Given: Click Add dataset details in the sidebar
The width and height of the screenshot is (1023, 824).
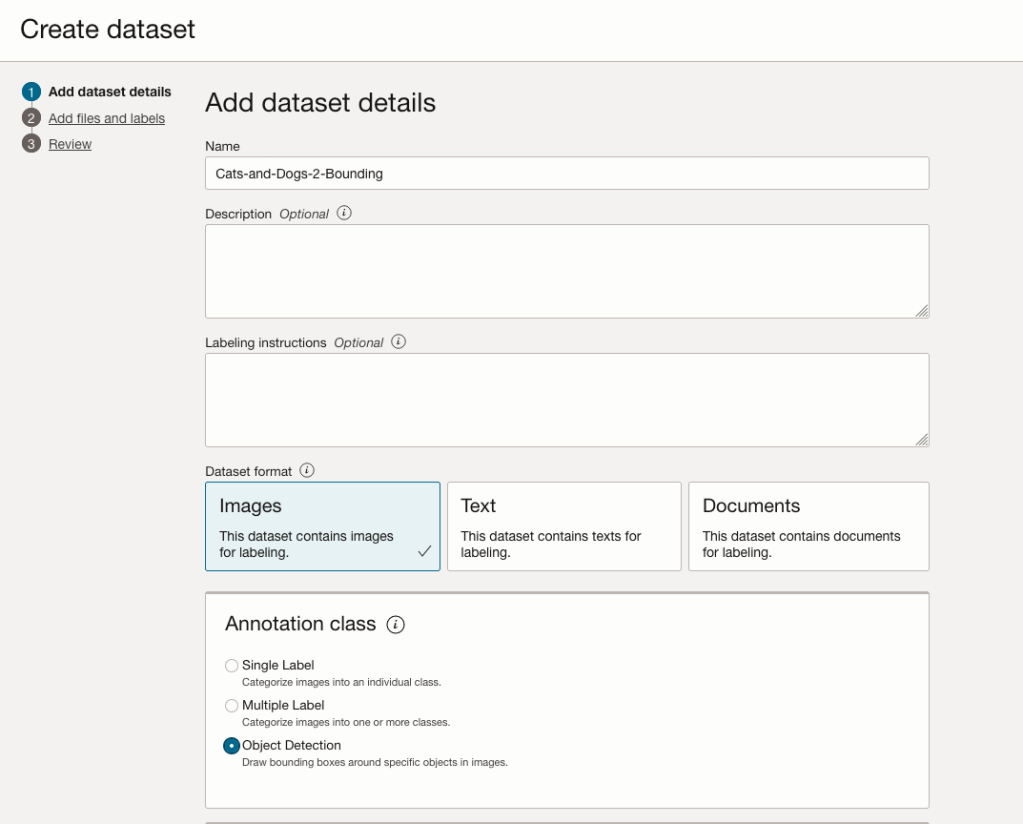Looking at the screenshot, I should coord(110,92).
